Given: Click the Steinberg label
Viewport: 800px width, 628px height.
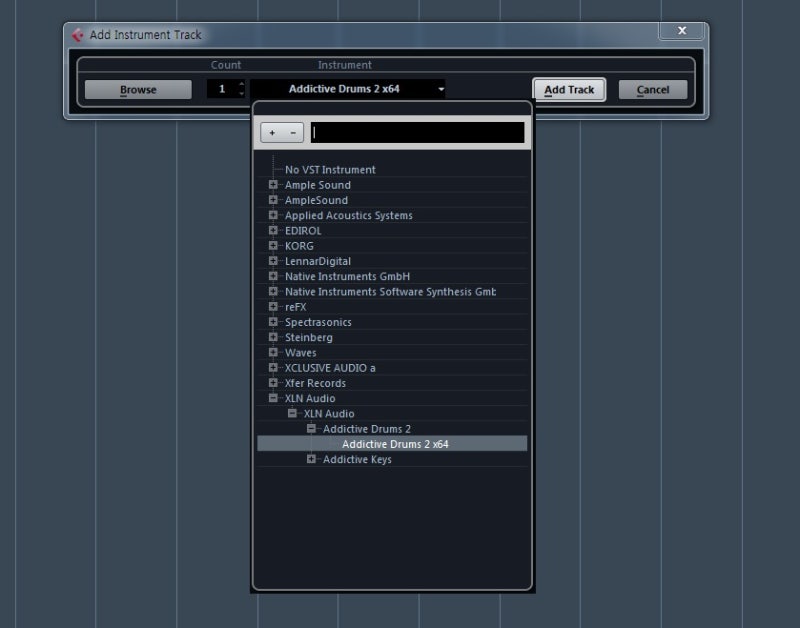Looking at the screenshot, I should (309, 337).
